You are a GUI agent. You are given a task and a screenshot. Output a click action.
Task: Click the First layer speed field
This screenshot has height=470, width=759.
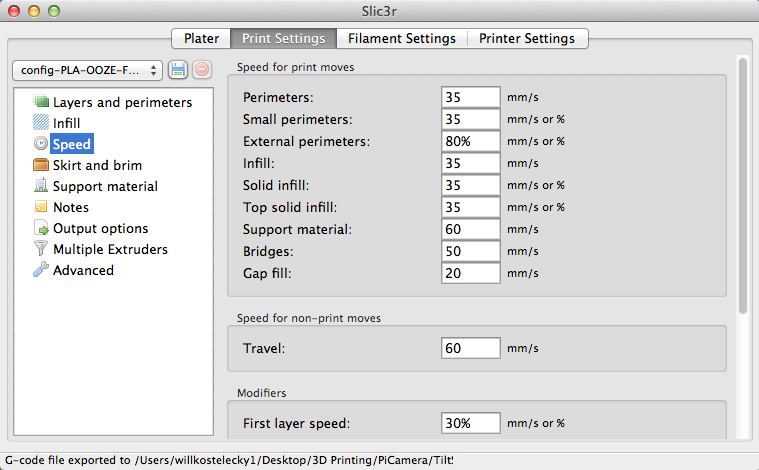(470, 423)
